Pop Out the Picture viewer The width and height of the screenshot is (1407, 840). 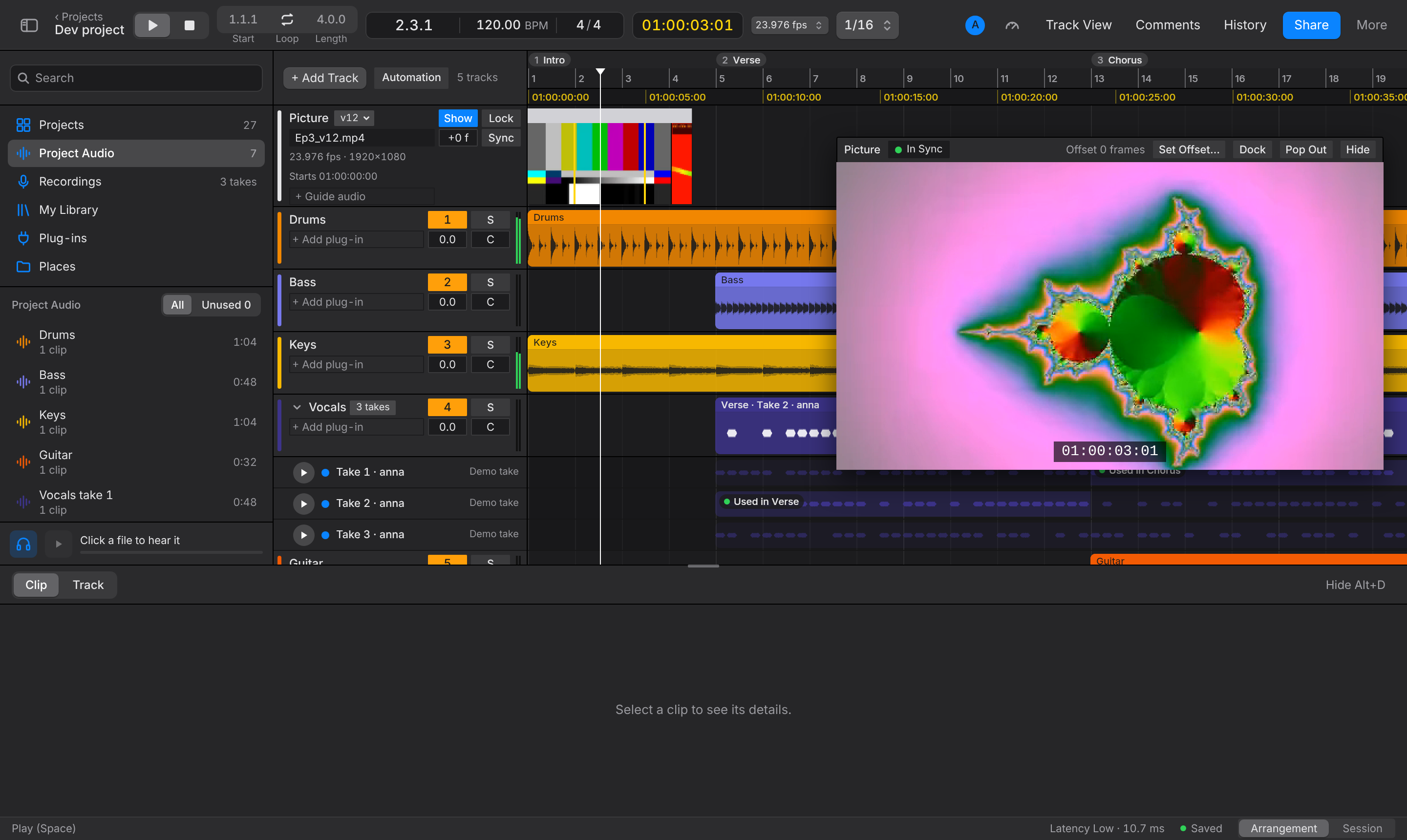[1305, 149]
